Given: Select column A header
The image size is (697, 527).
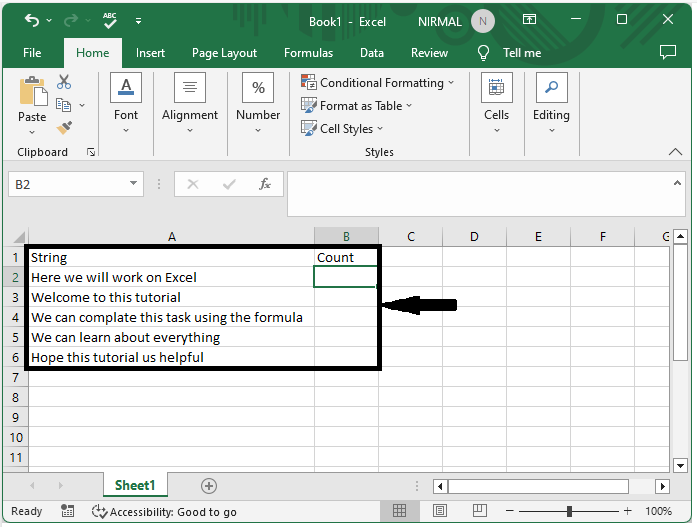Looking at the screenshot, I should point(172,237).
